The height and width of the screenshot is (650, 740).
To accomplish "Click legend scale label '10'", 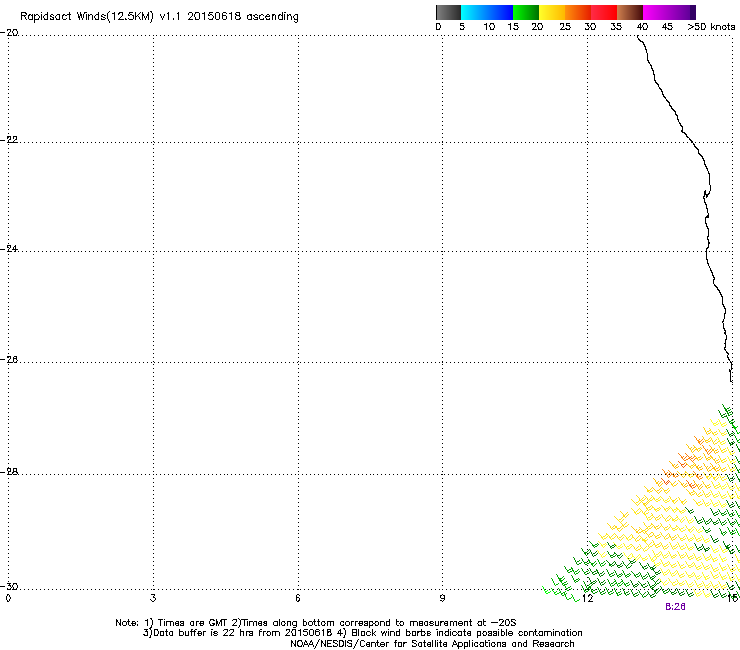I will click(489, 27).
